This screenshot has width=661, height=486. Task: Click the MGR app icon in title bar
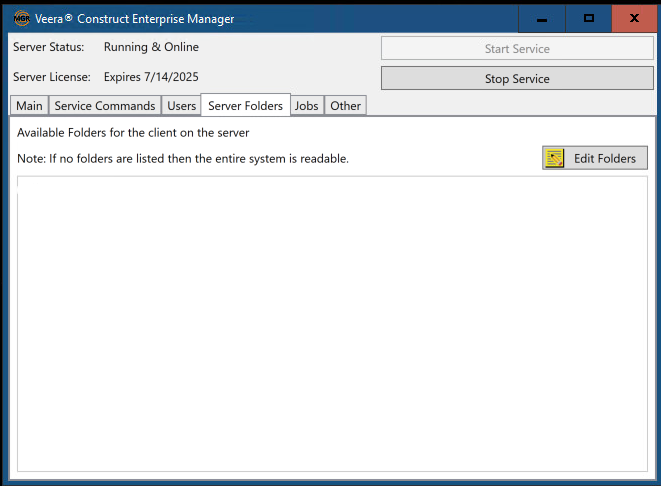click(21, 19)
